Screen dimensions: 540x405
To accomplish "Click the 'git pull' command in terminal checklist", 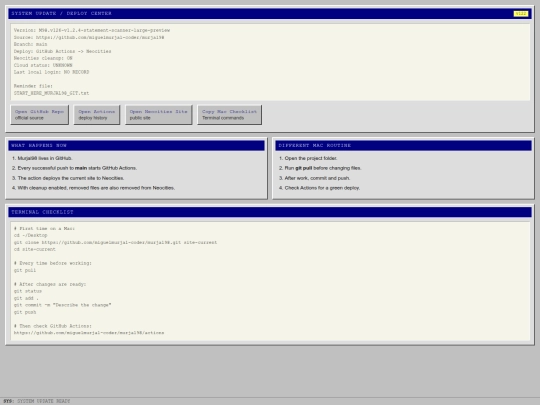I will click(x=25, y=270).
